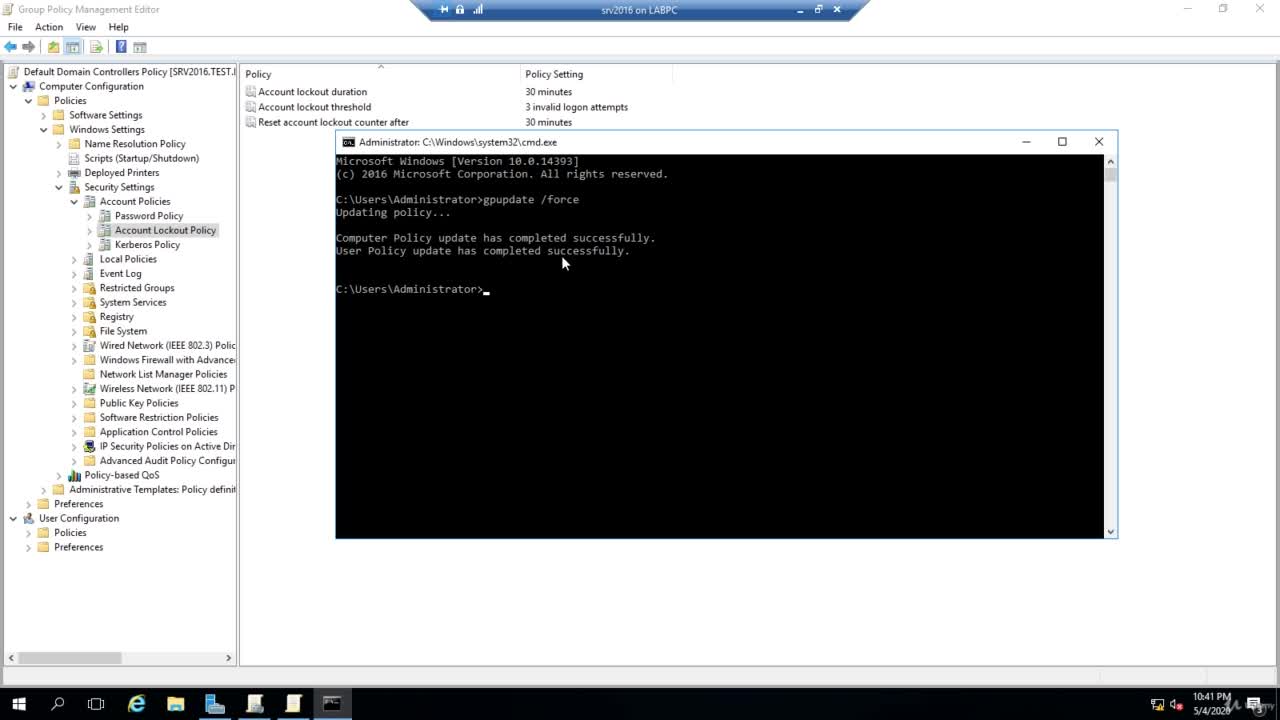Click the Back arrow in the toolbar
Viewport: 1280px width, 720px height.
(11, 47)
